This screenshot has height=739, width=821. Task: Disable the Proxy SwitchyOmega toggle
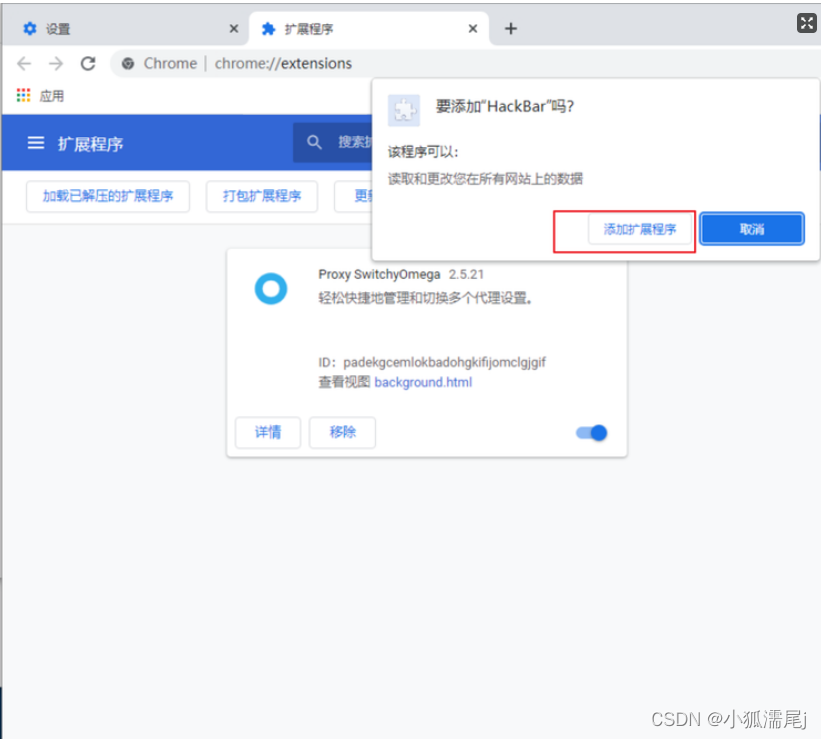pos(592,433)
